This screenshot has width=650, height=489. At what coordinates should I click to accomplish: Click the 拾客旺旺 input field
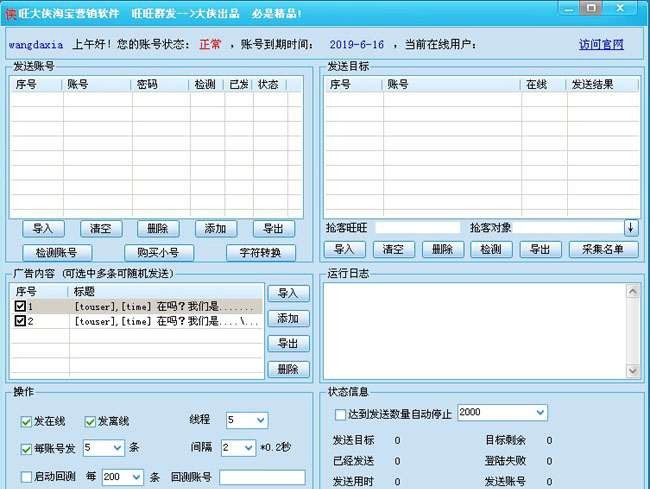417,228
